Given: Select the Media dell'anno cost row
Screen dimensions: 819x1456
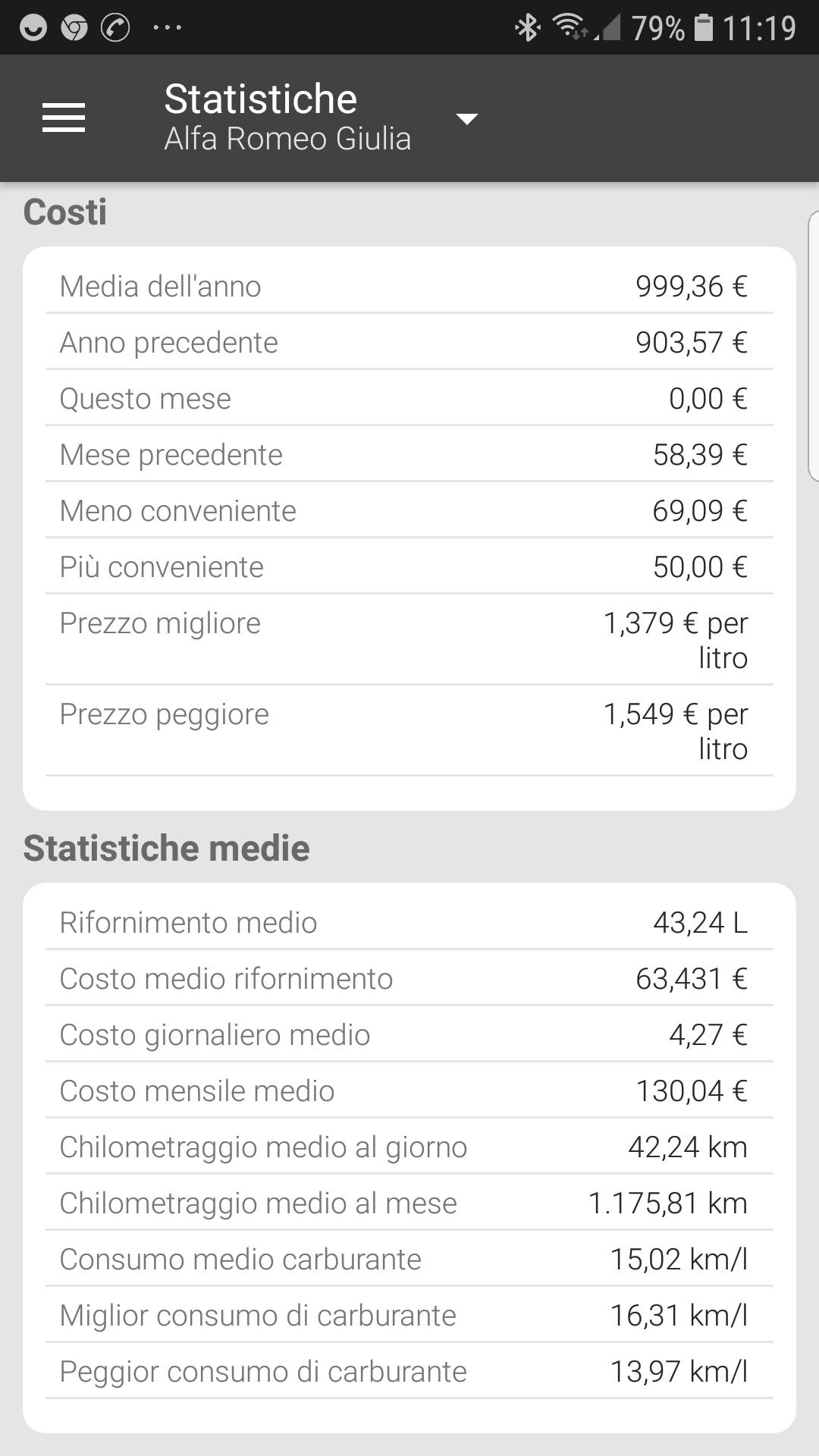Looking at the screenshot, I should pyautogui.click(x=409, y=287).
